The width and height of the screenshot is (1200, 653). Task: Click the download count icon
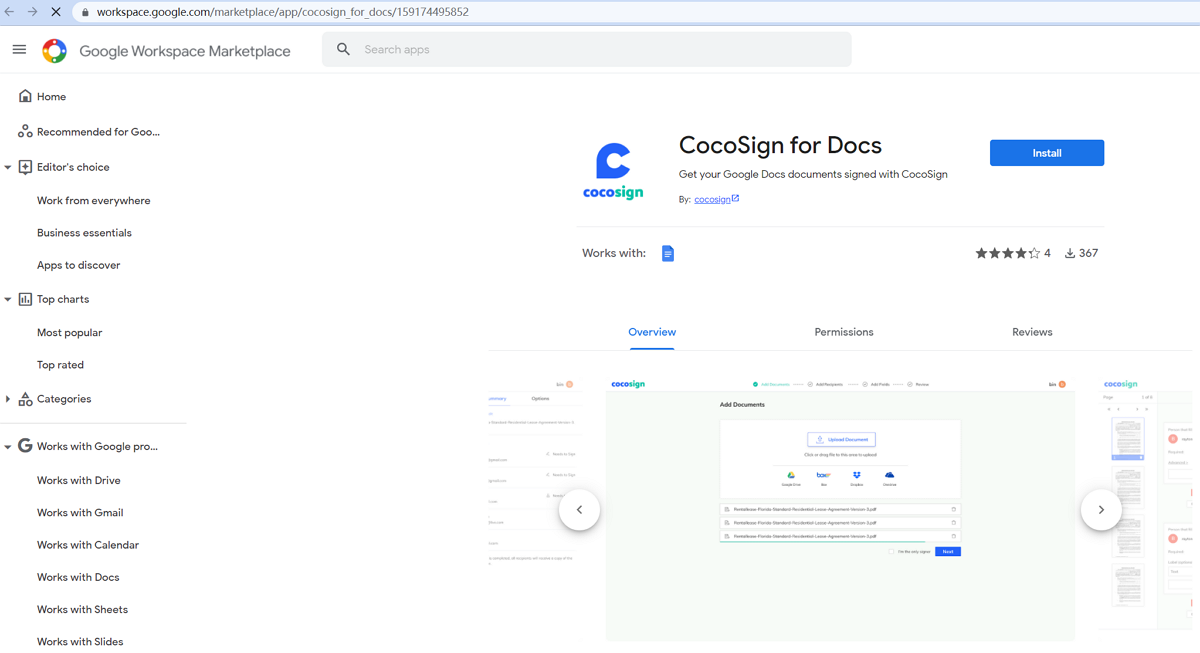[x=1069, y=253]
